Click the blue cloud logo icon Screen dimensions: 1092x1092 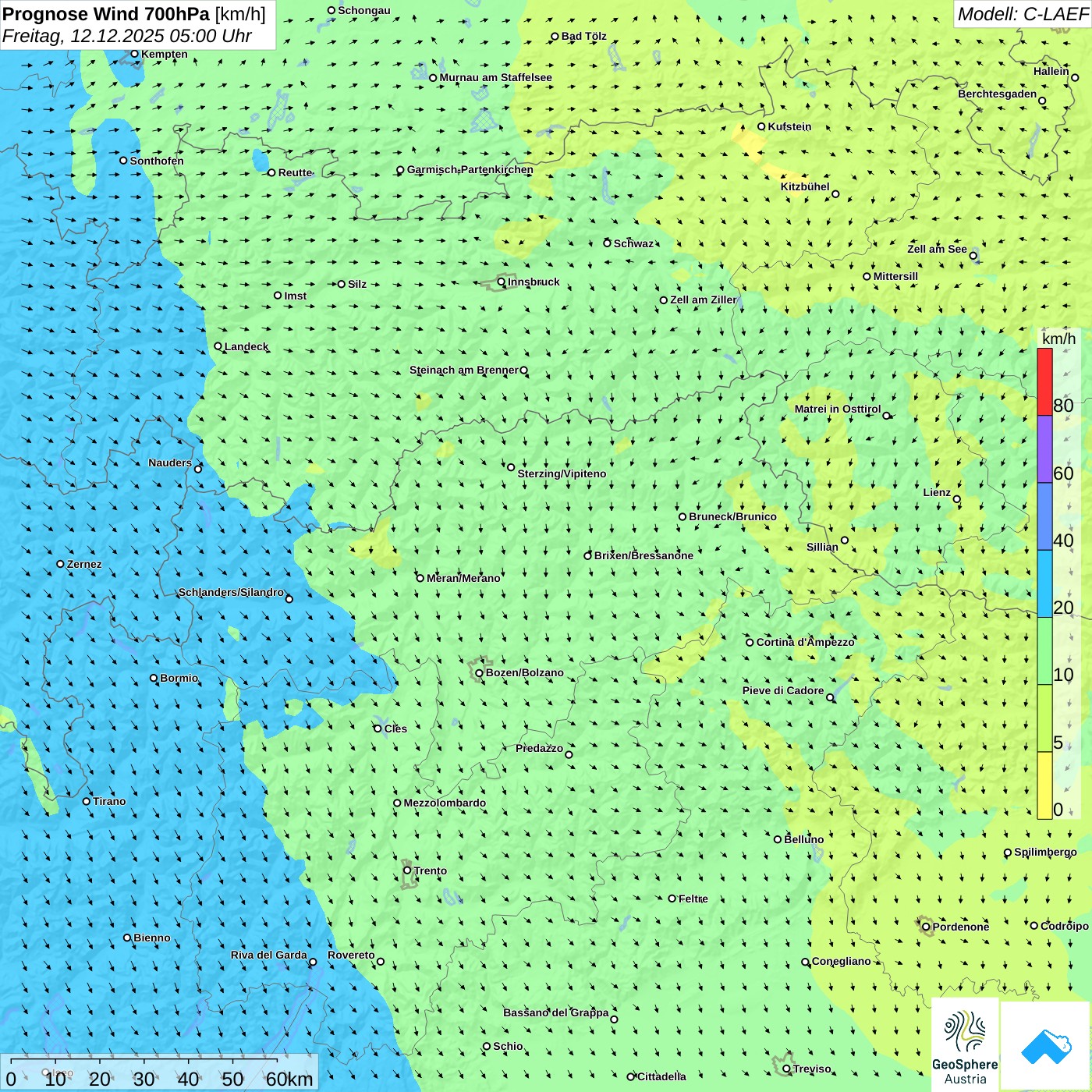(1046, 1046)
